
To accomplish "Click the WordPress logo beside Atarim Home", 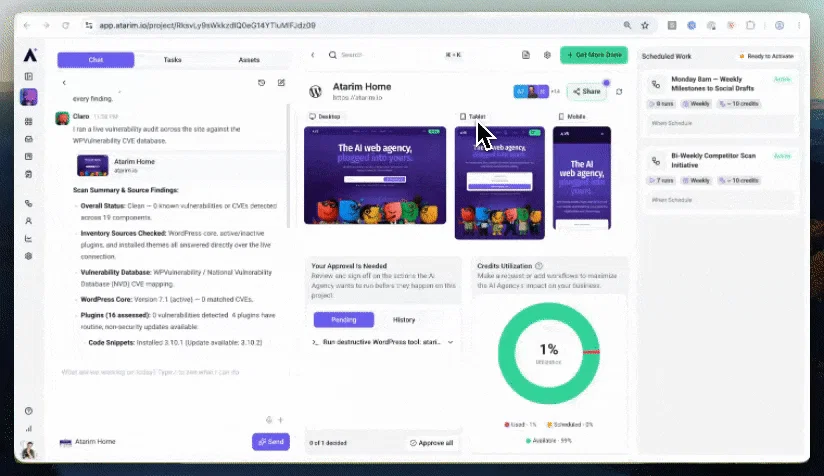I will click(315, 91).
